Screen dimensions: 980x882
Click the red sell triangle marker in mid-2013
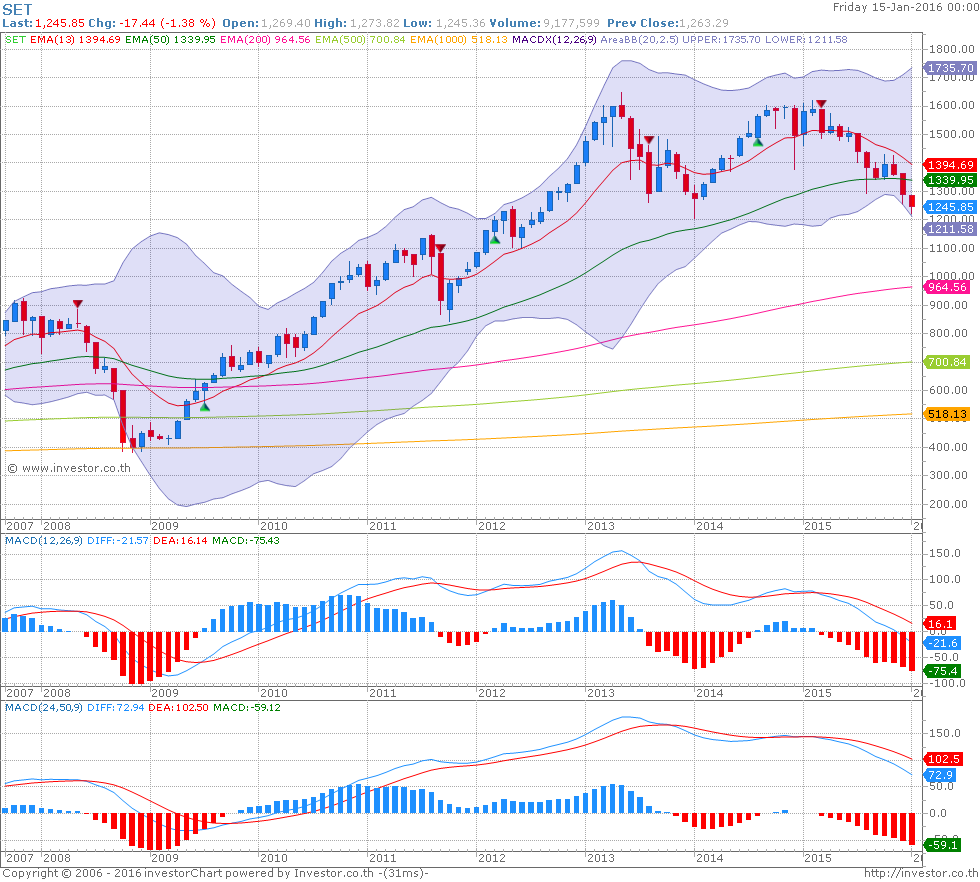(649, 140)
